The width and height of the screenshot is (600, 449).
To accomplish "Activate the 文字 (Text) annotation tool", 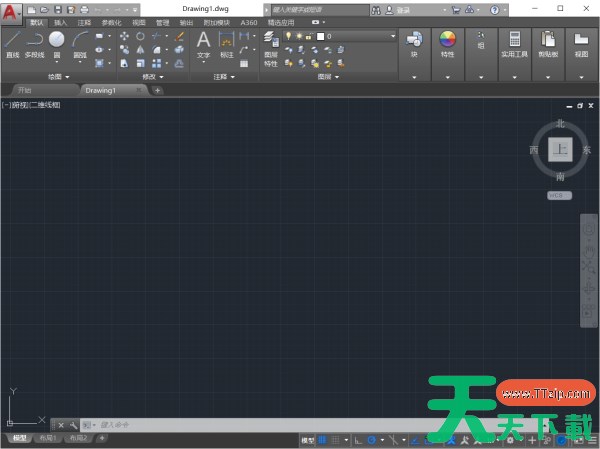I will coord(203,42).
